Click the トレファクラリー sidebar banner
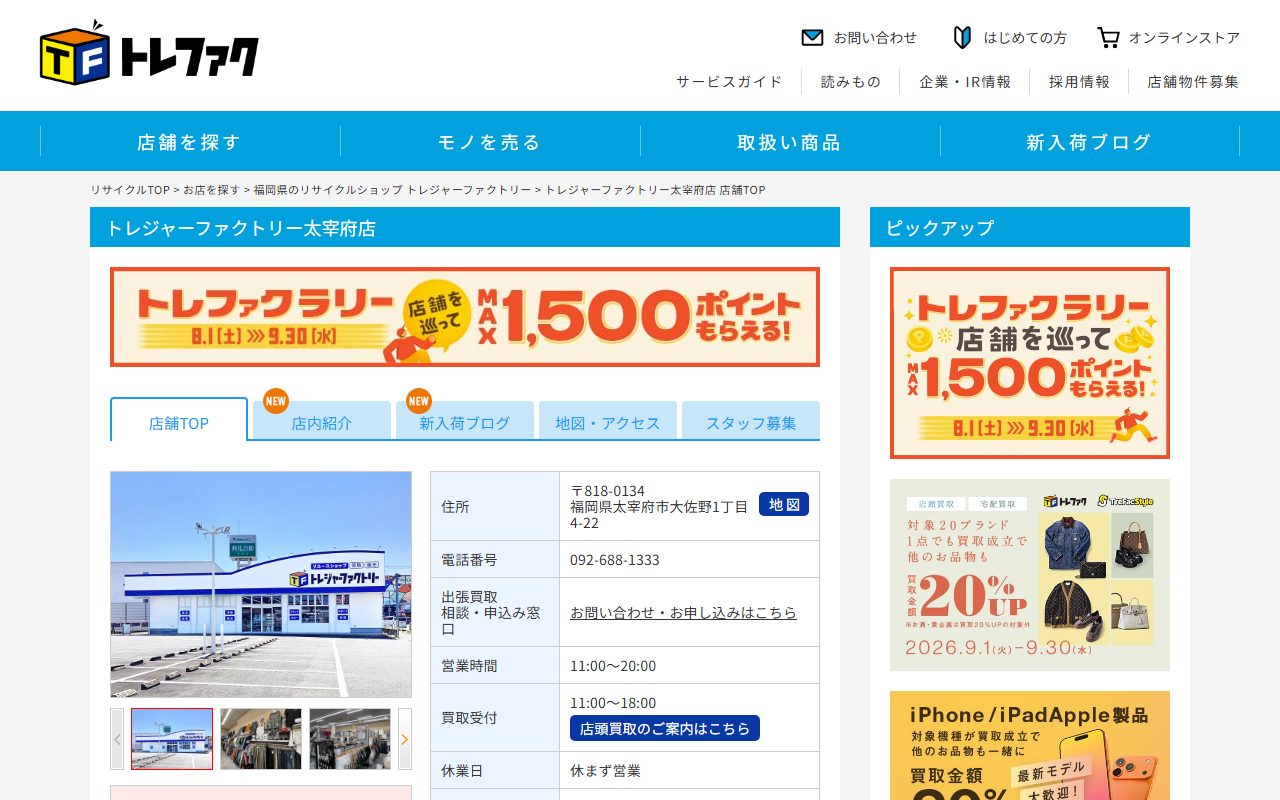1280x800 pixels. pyautogui.click(x=1030, y=363)
